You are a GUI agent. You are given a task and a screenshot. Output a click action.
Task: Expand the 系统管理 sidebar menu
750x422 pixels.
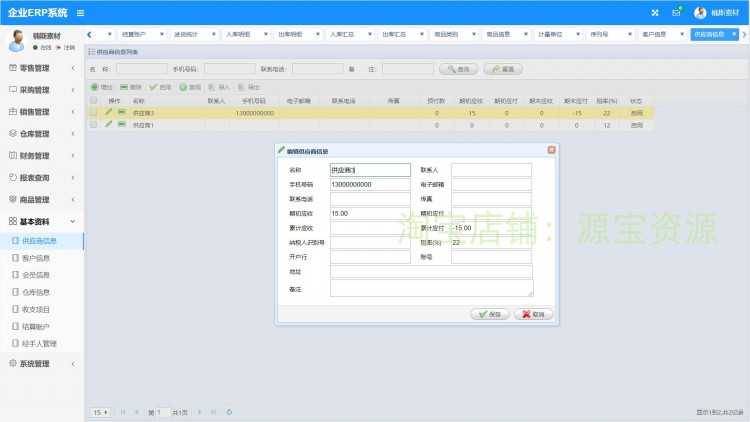pyautogui.click(x=42, y=364)
